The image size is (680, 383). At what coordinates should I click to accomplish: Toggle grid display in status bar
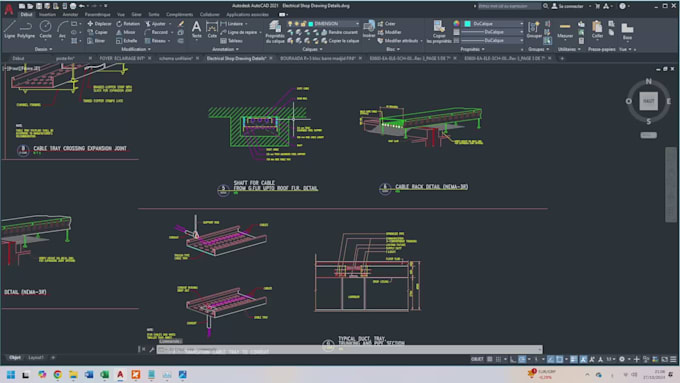(x=490, y=359)
